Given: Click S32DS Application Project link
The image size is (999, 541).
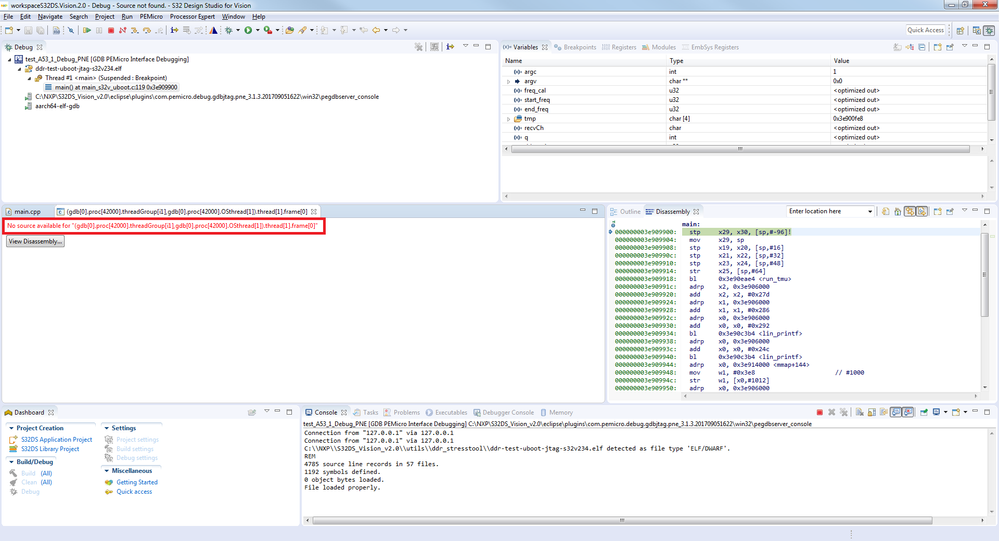Looking at the screenshot, I should 56,440.
